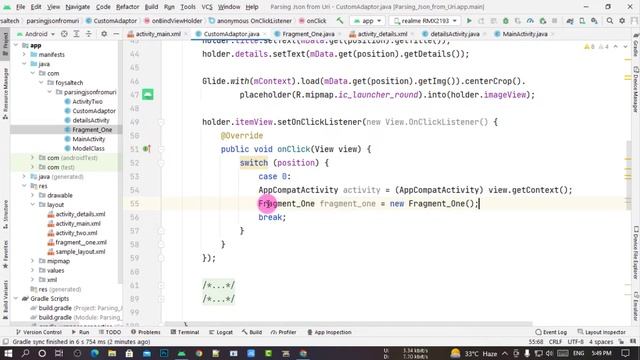Go to next highlighted error arrow
The image size is (640, 360).
click(625, 47)
